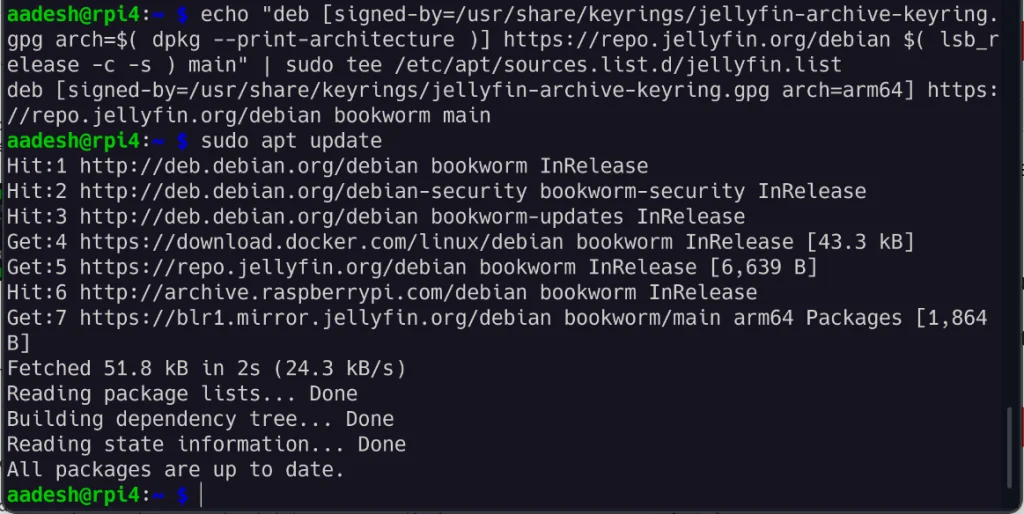The image size is (1024, 514).
Task: Place cursor at the last empty prompt
Action: pyautogui.click(x=201, y=495)
